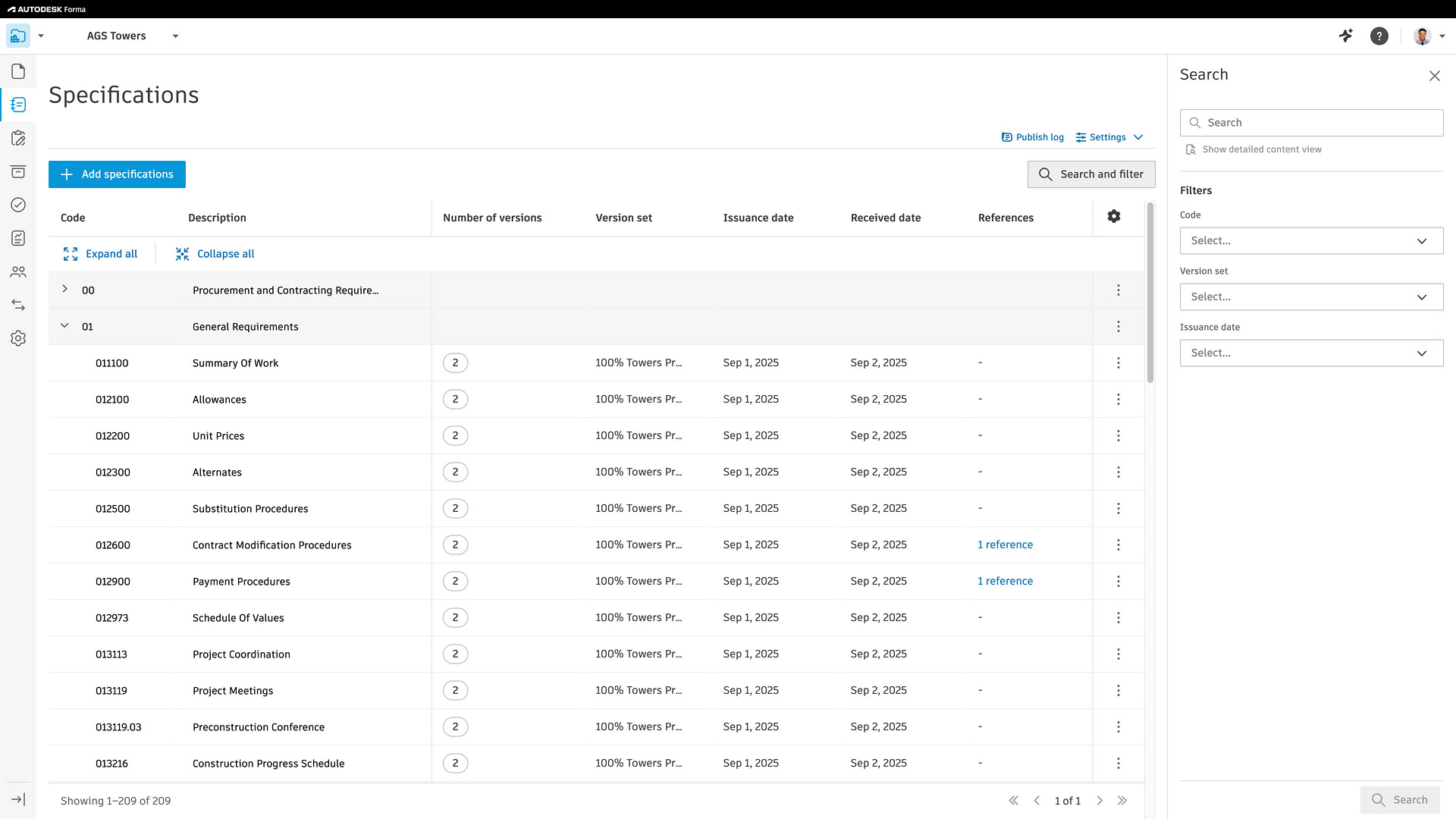Select the Specifications sidebar icon
This screenshot has height=819, width=1456.
pyautogui.click(x=18, y=105)
